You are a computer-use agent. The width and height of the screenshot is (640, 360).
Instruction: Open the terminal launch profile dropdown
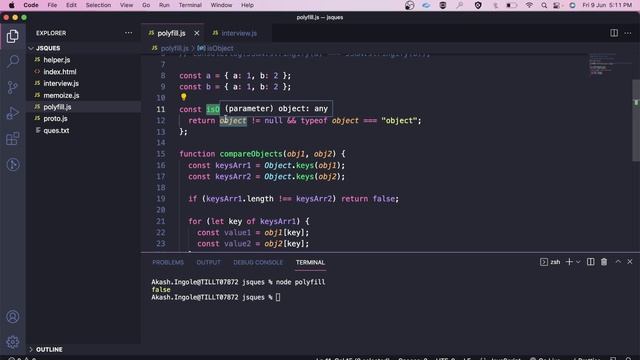(578, 262)
